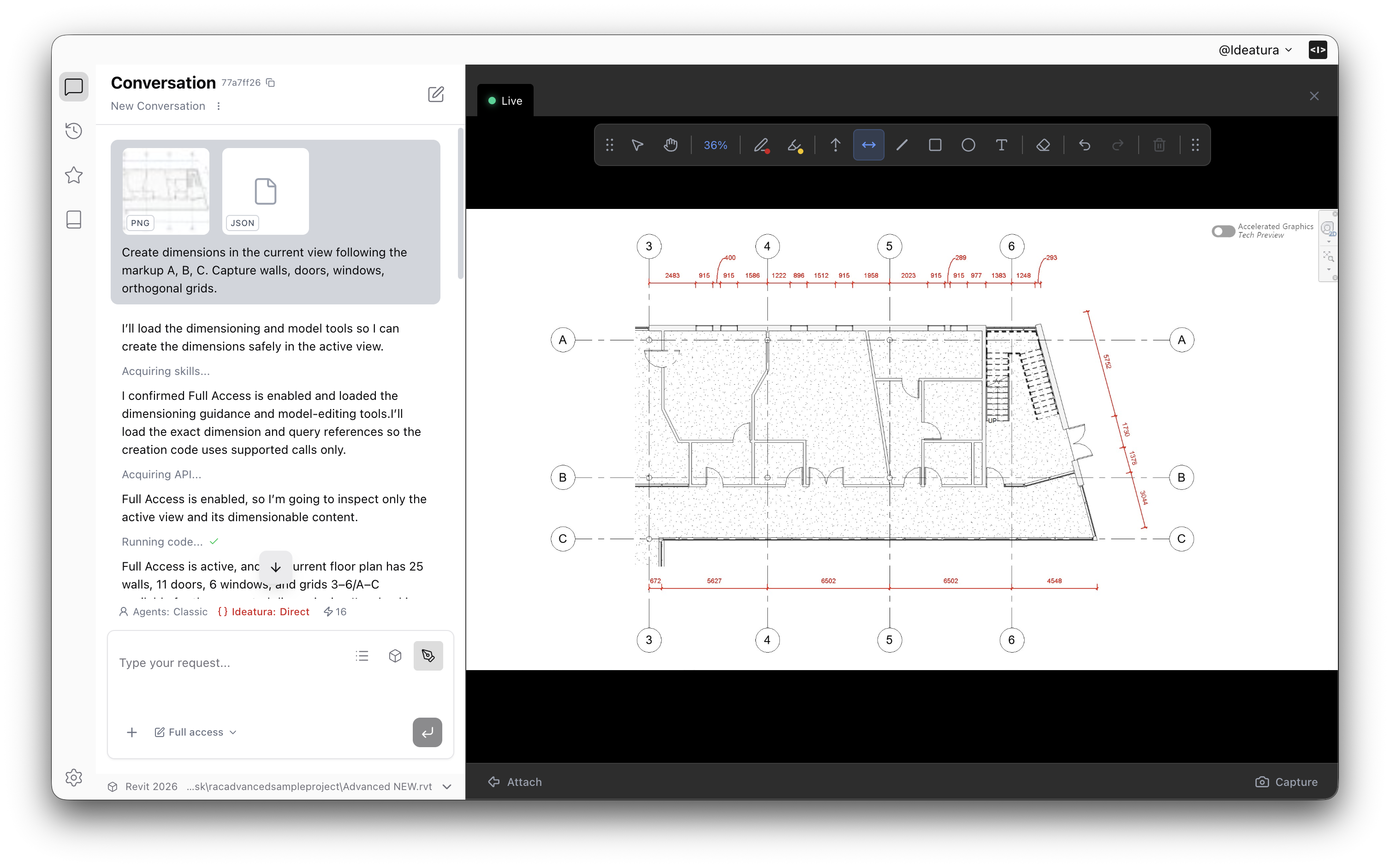Screen dimensions: 1390x868
Task: Select the rectangle shape tool
Action: coord(935,145)
